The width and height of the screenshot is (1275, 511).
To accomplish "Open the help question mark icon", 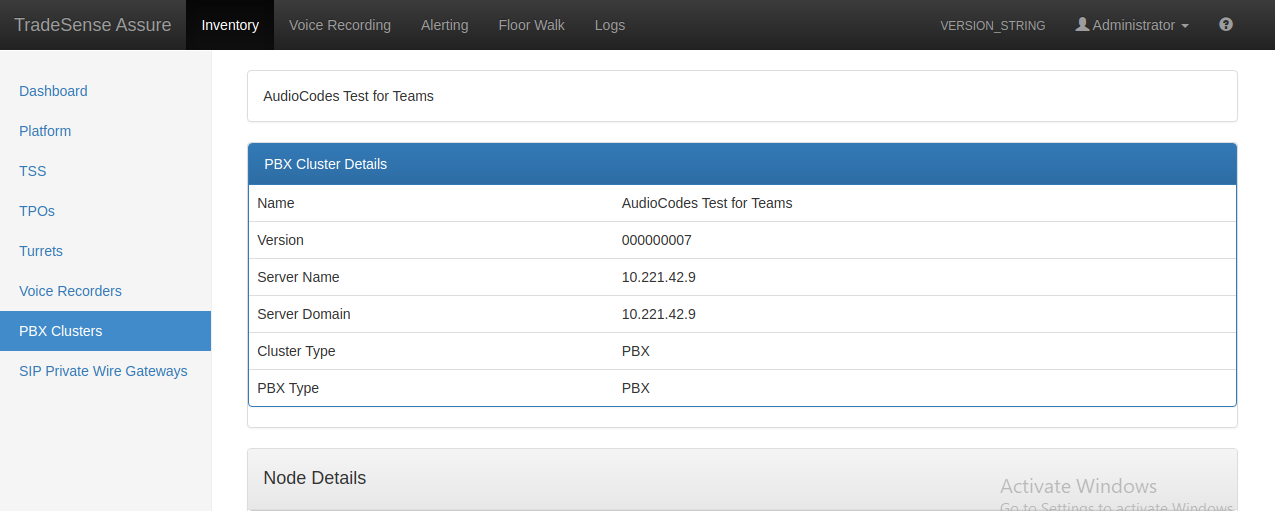I will click(1226, 25).
